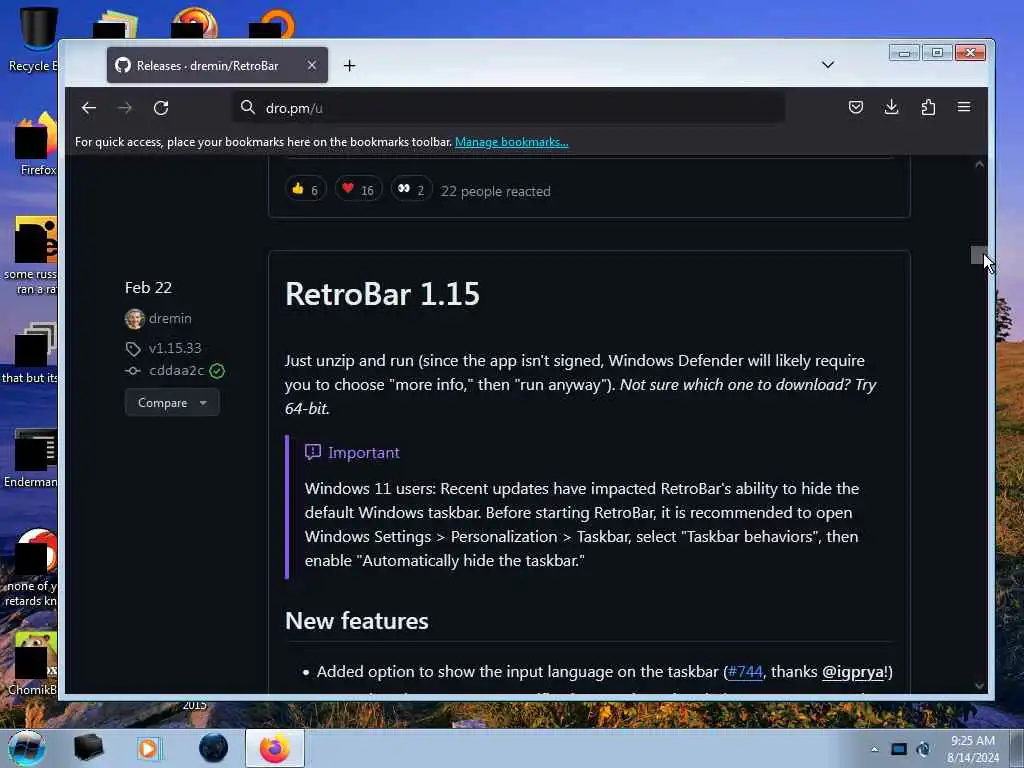Click the search magnifier in address bar

(x=248, y=107)
